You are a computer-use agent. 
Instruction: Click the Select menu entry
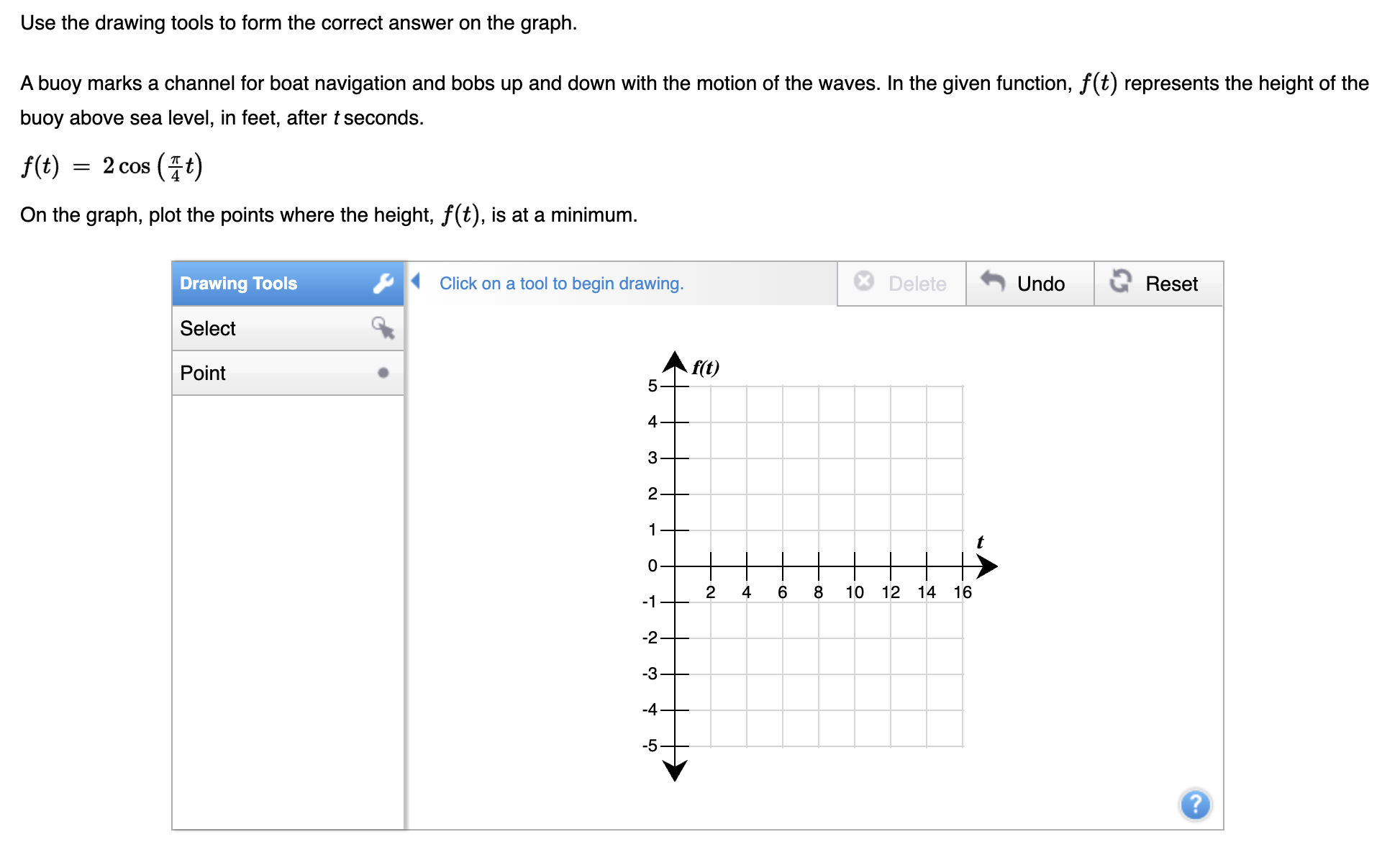207,328
